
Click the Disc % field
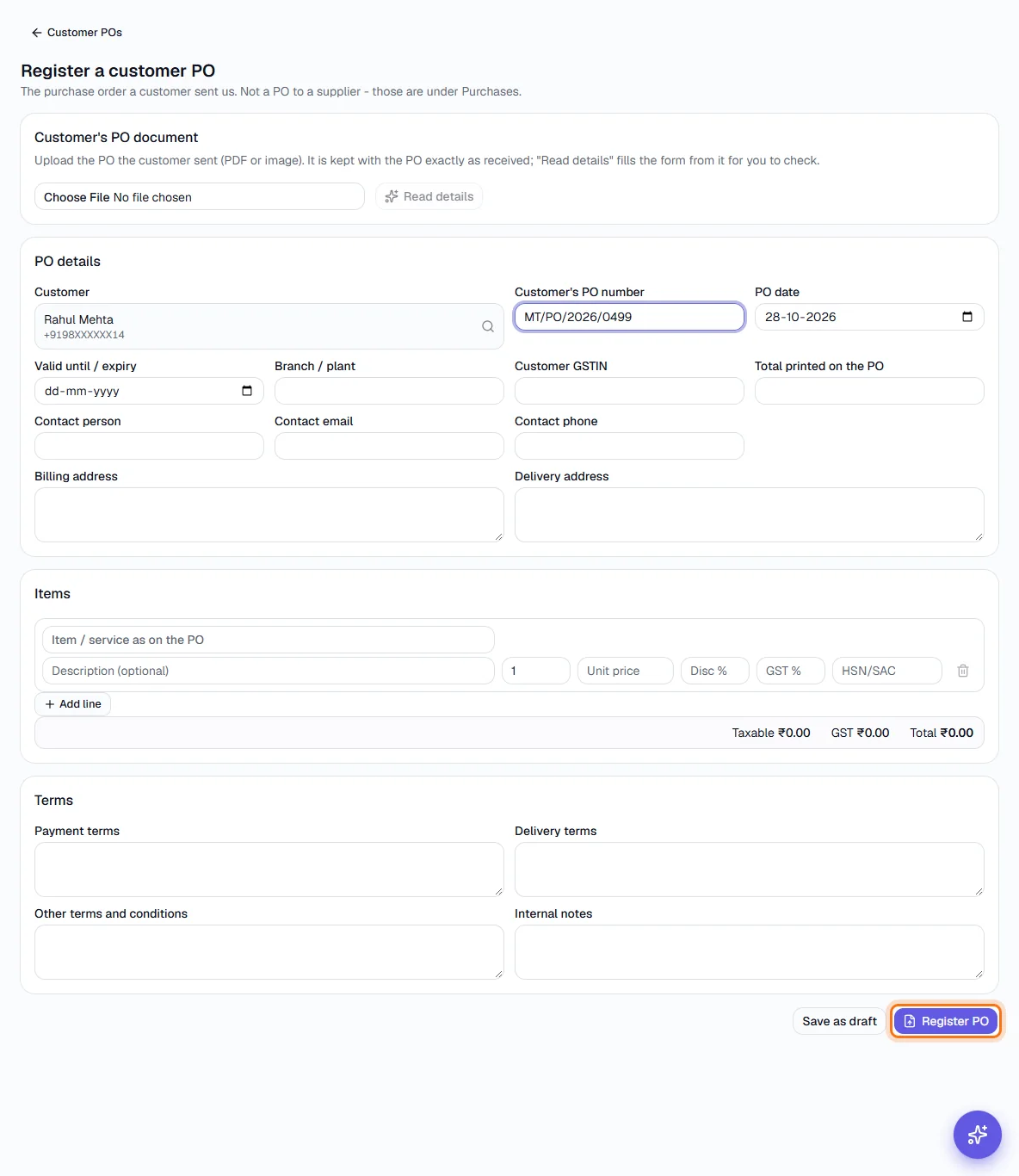(x=715, y=671)
